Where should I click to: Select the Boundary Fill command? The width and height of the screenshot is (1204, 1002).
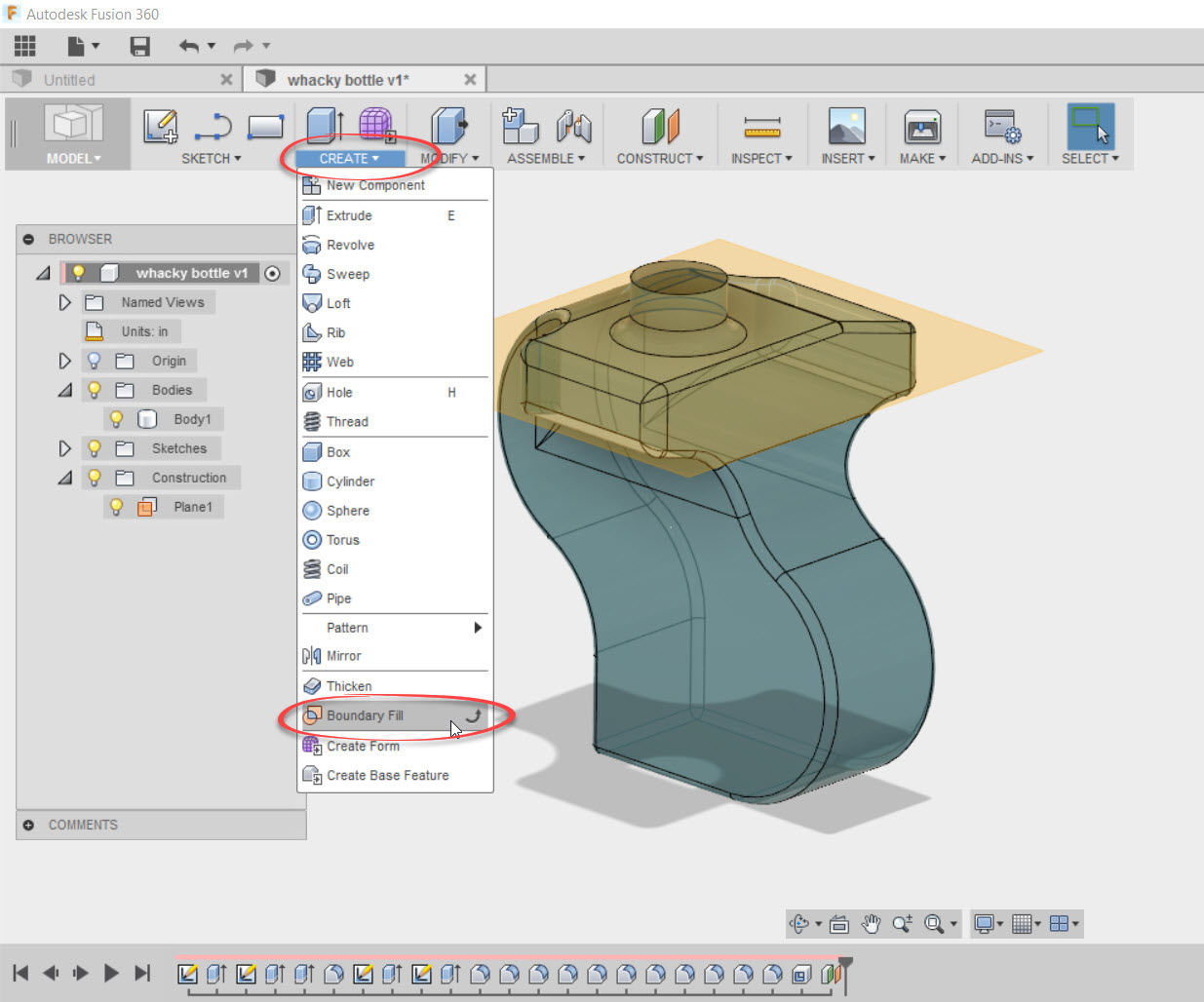(366, 715)
